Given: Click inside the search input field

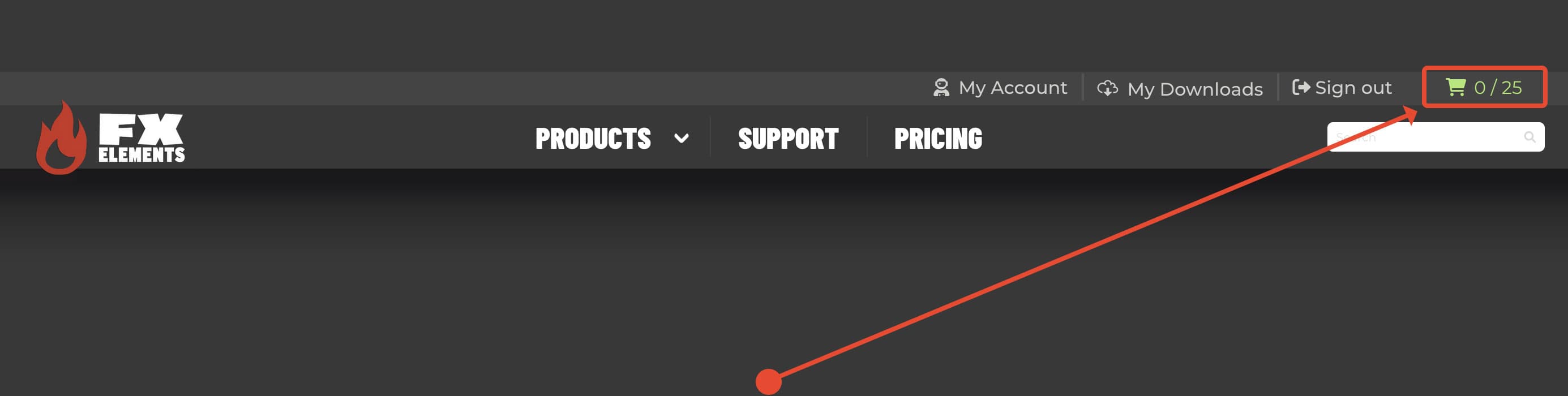Looking at the screenshot, I should 1424,136.
